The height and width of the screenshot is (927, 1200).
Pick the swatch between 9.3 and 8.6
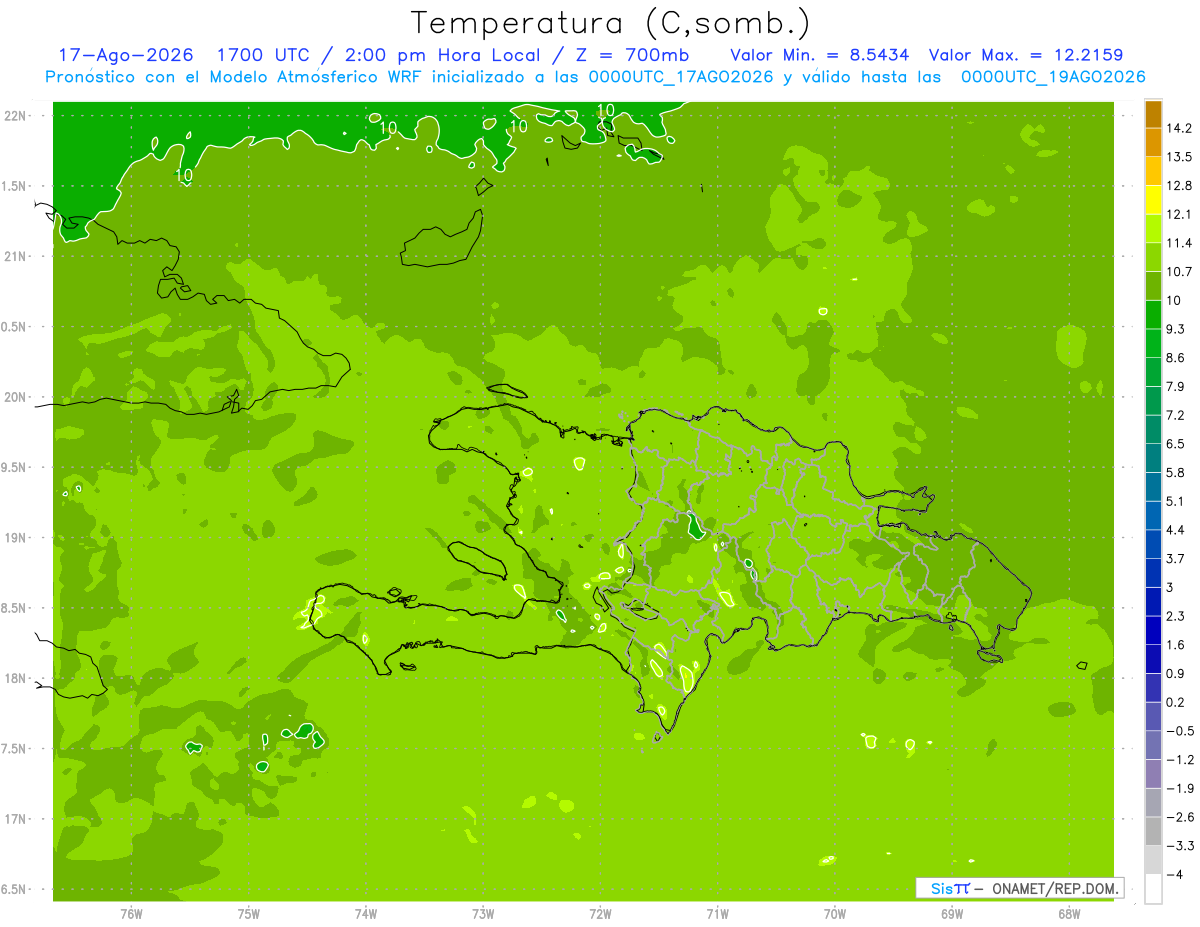(x=1153, y=343)
